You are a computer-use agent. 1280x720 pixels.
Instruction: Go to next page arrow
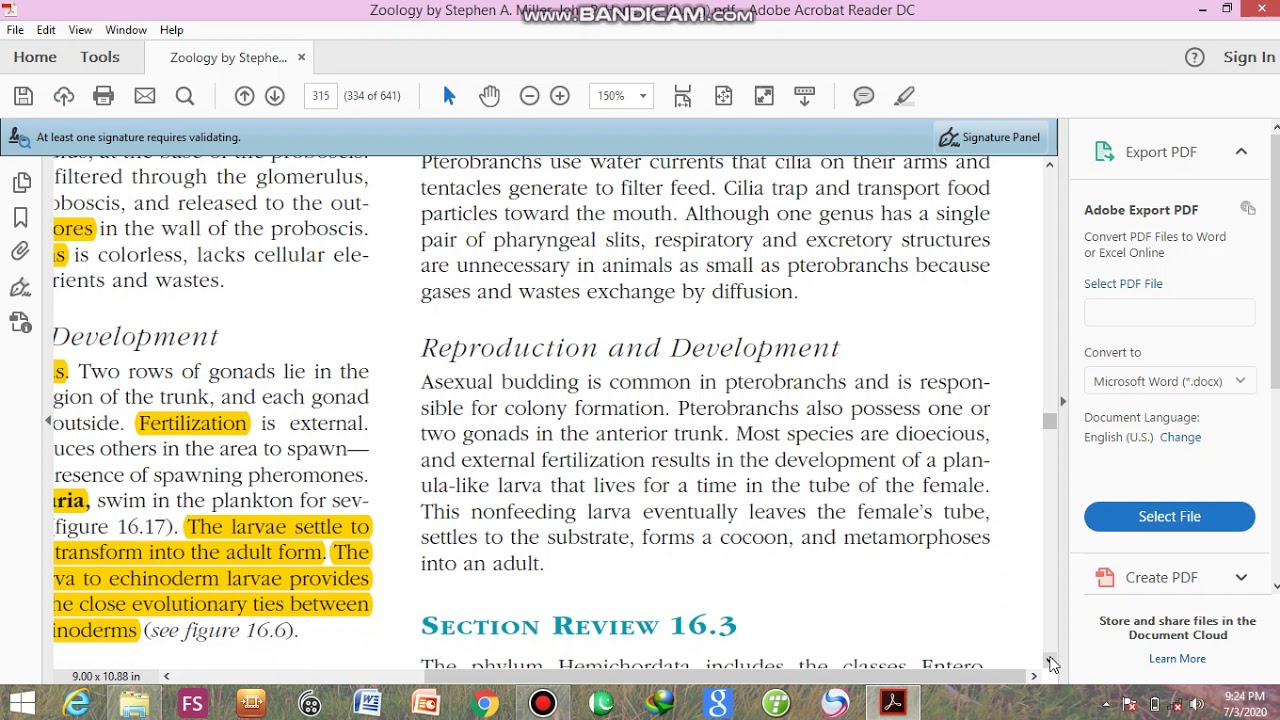point(275,96)
